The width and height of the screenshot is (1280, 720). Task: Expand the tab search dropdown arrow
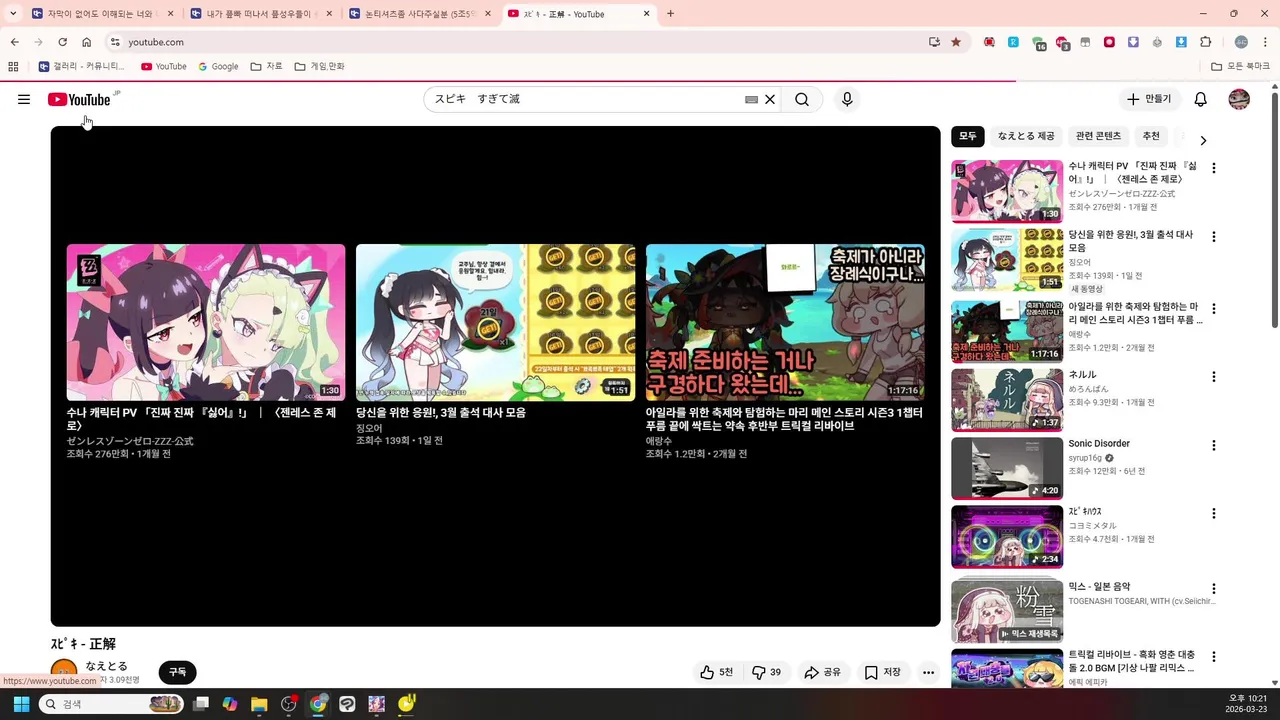click(x=13, y=14)
